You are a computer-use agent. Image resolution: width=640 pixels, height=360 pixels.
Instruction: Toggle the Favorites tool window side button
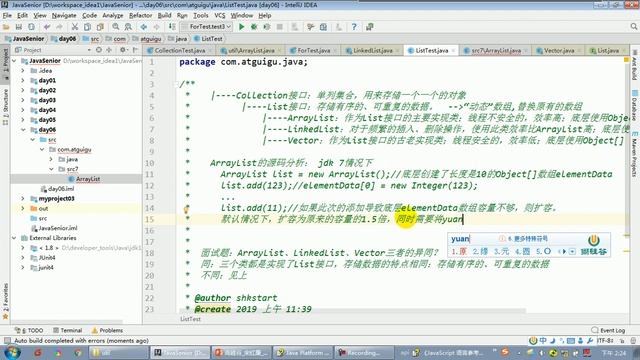(5, 302)
